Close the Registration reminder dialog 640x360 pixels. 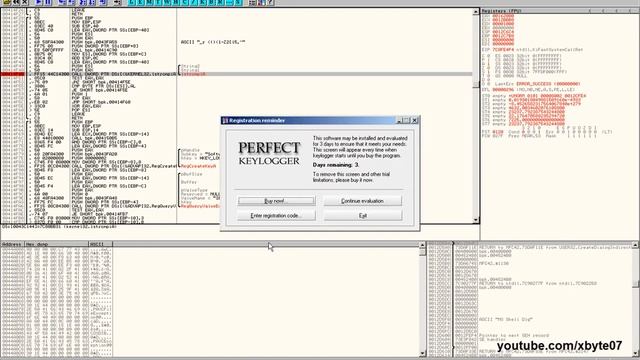coord(414,120)
